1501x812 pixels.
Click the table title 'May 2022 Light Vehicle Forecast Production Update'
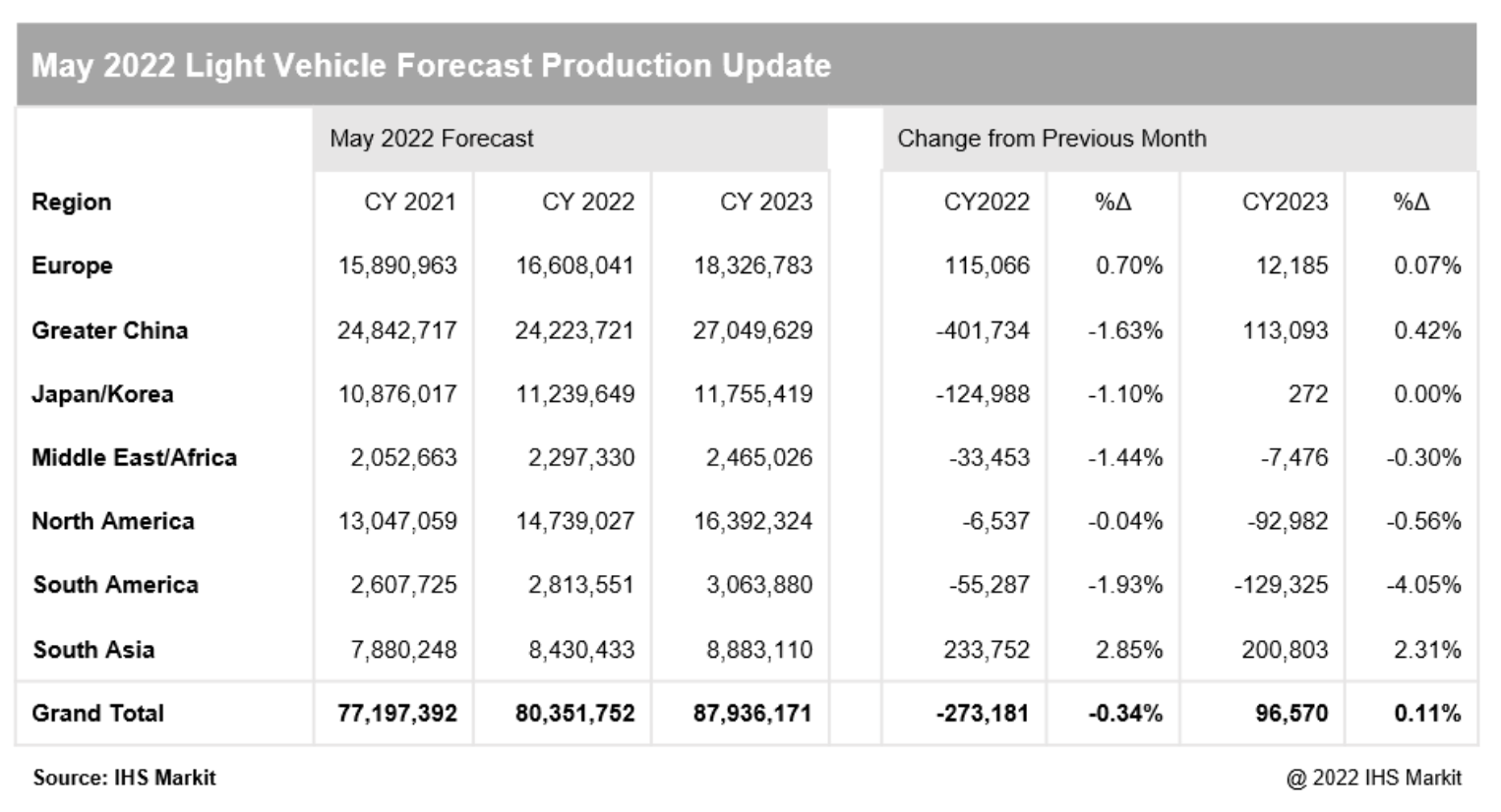431,66
